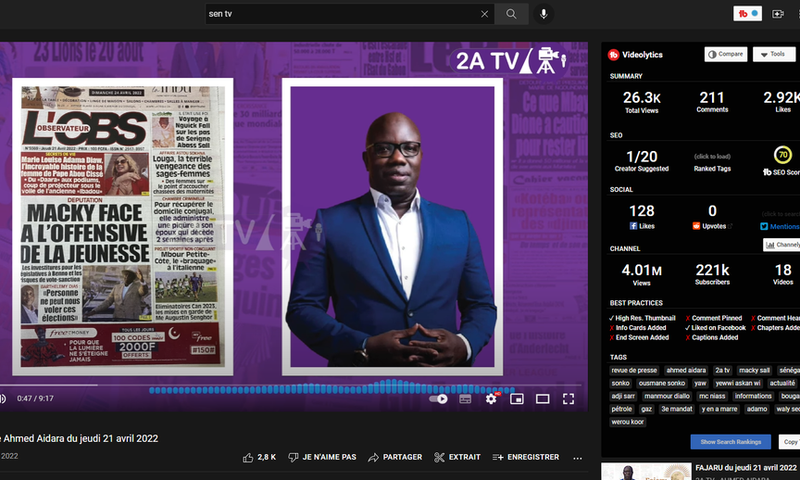Click the search magnifier button

(511, 14)
